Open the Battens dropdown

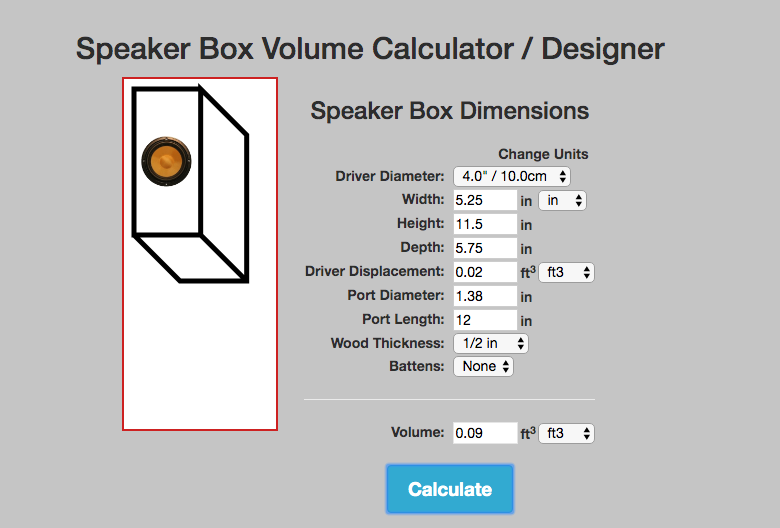point(483,367)
